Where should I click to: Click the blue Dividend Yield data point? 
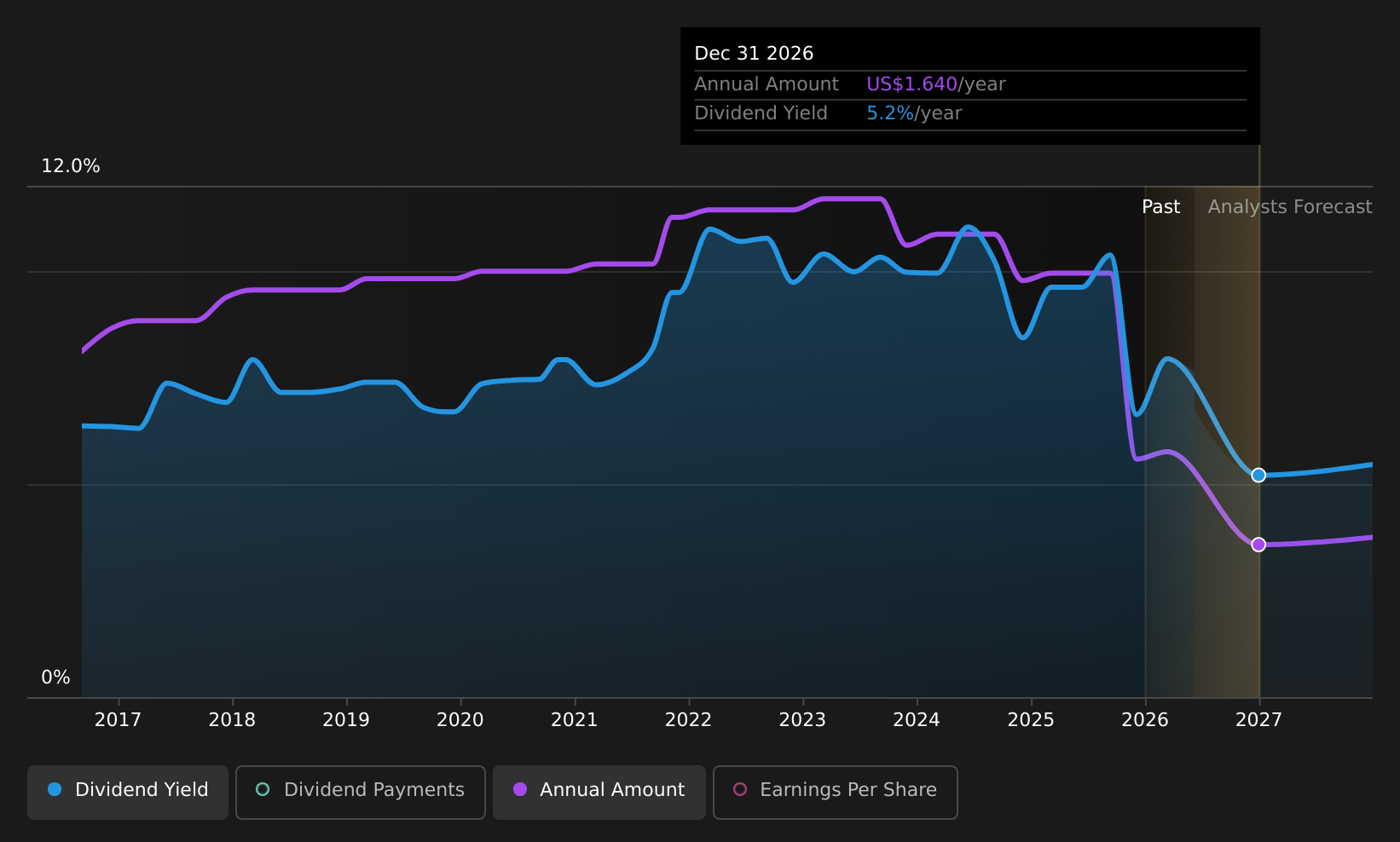[x=1258, y=476]
